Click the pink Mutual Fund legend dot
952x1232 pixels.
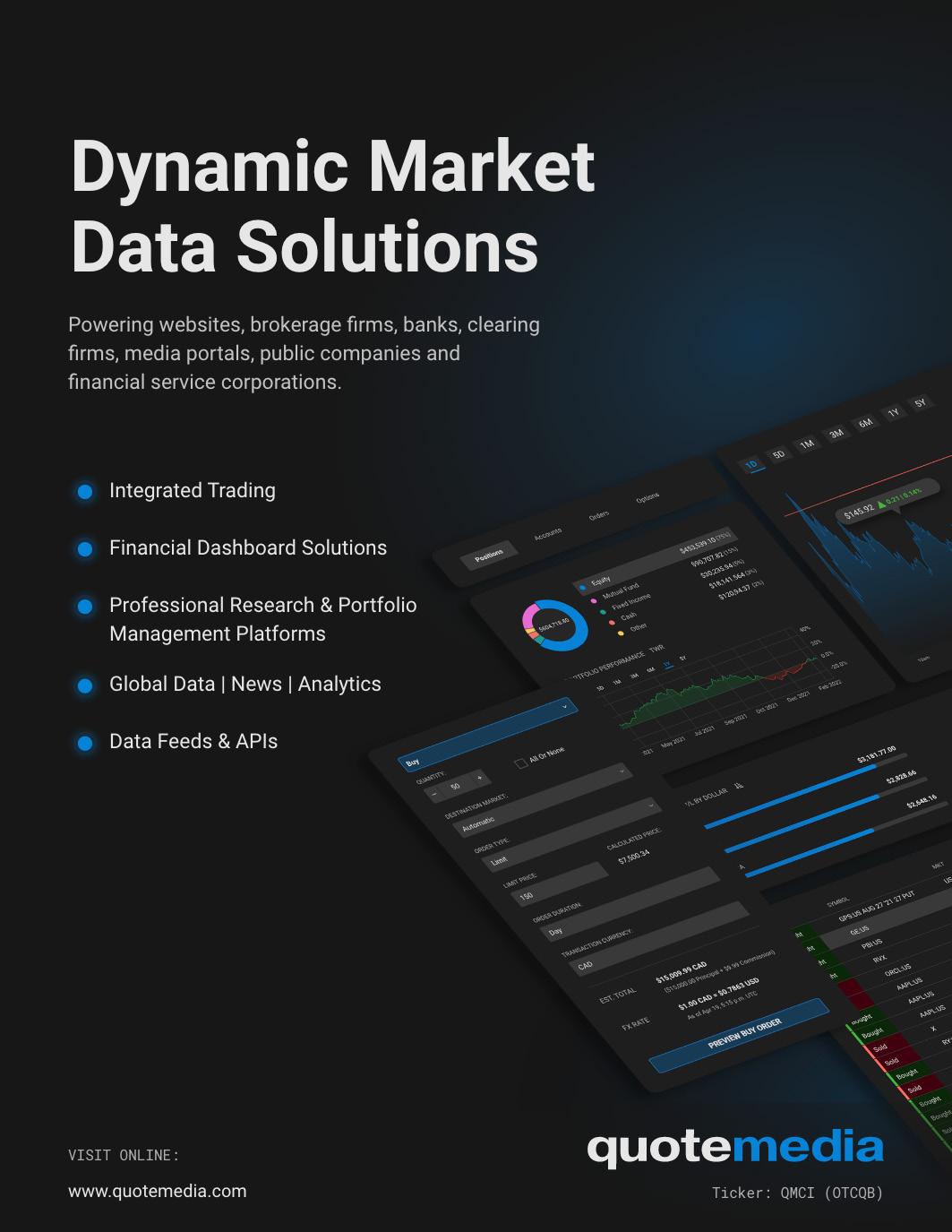pos(593,600)
